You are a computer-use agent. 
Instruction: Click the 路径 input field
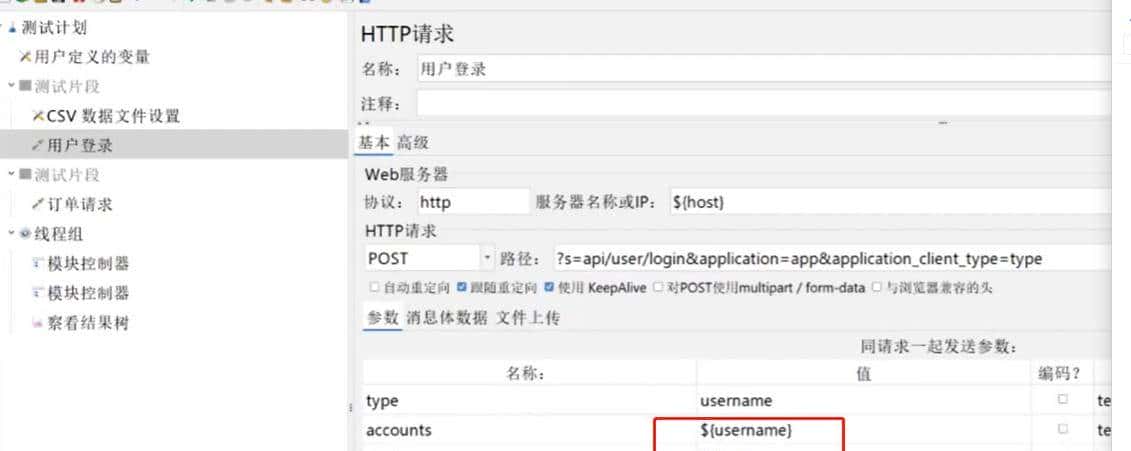tap(830, 259)
